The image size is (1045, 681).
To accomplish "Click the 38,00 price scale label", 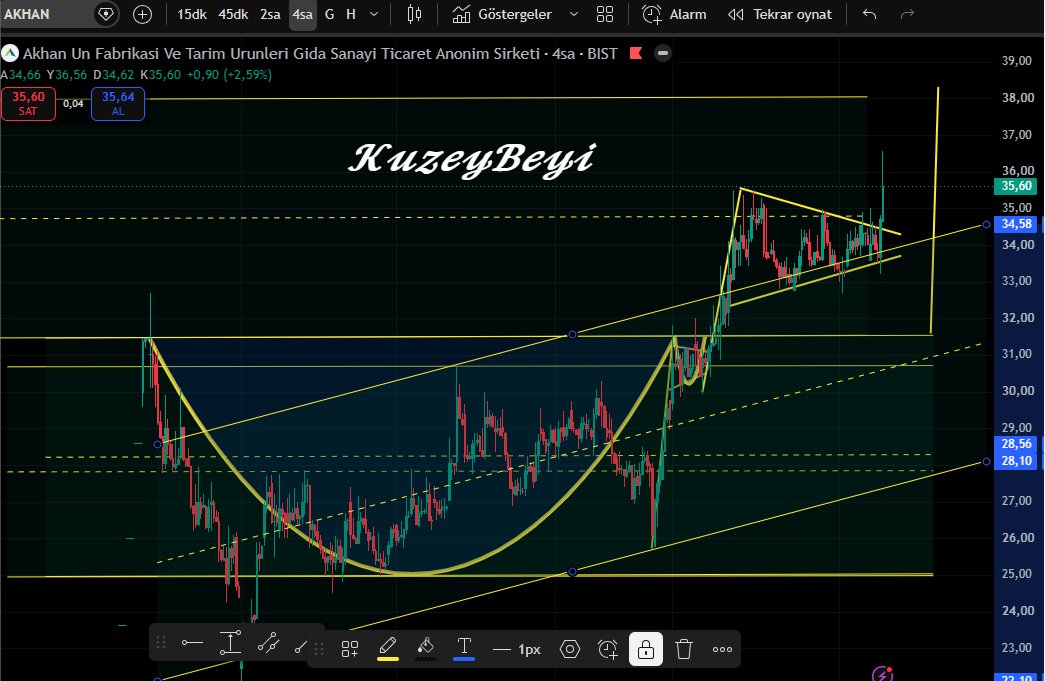I will coord(1018,97).
